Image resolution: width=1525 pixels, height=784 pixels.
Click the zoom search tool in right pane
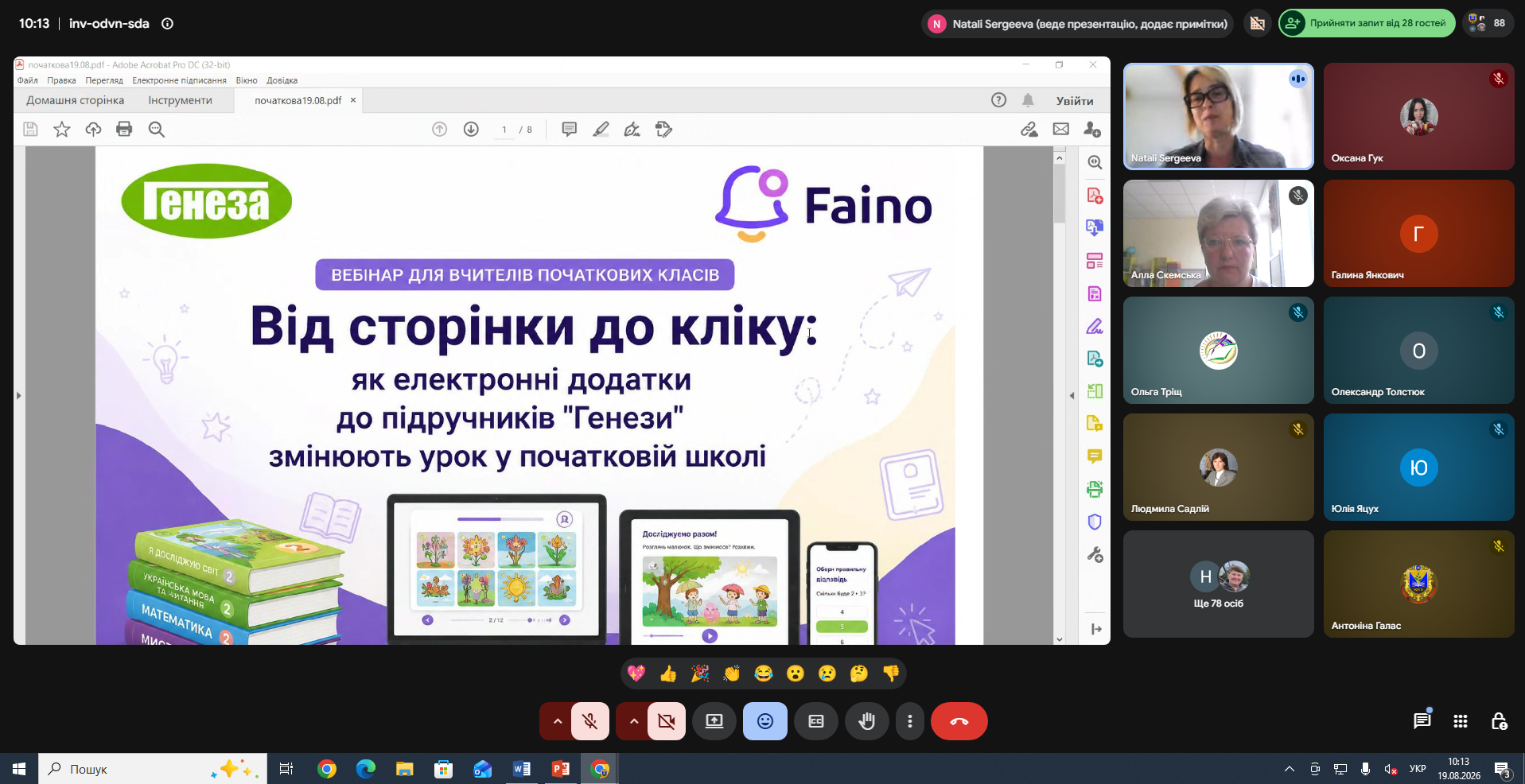[1095, 162]
